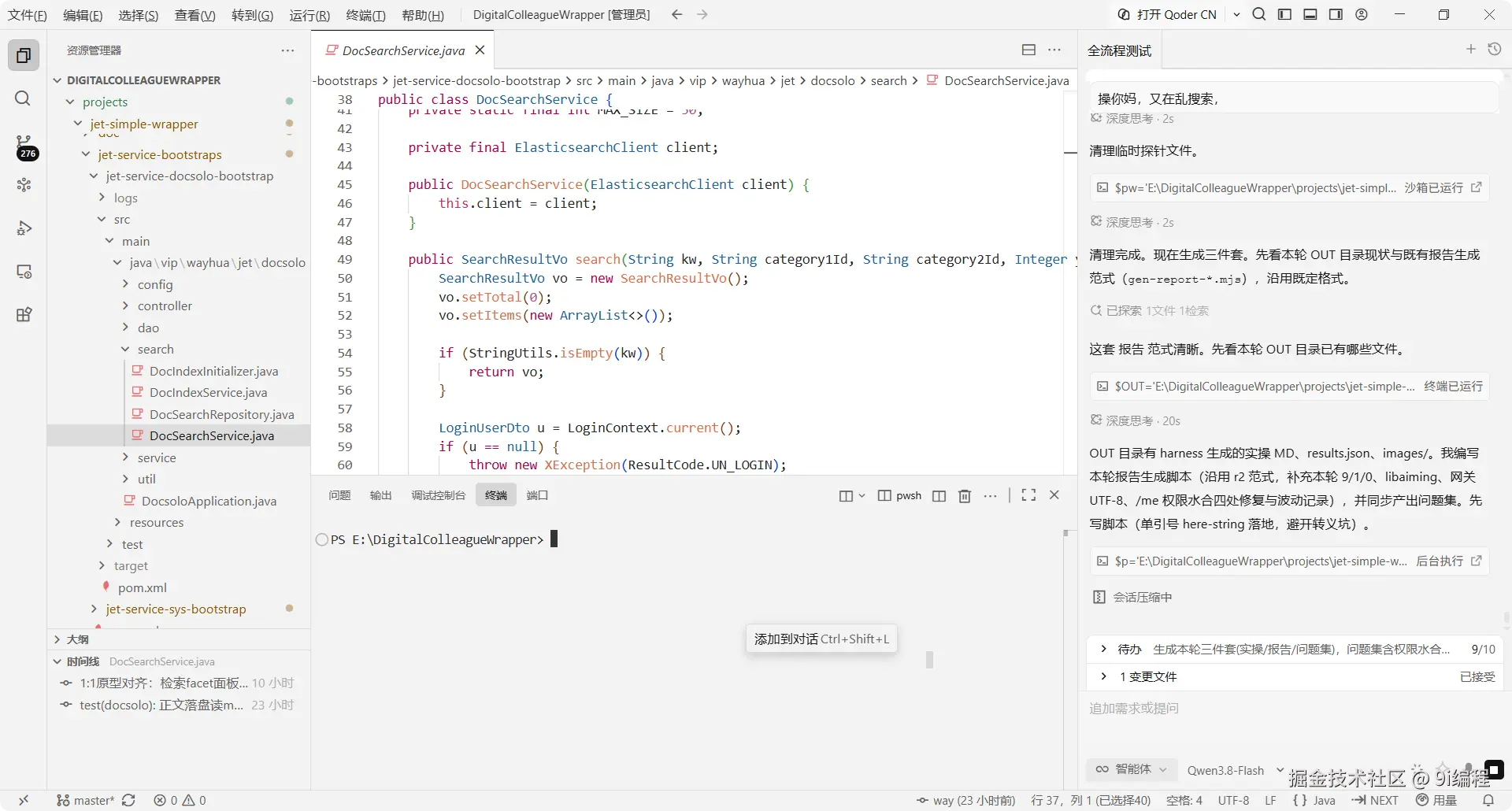The height and width of the screenshot is (811, 1512).
Task: Click the navigate back arrow in title bar
Action: [x=676, y=14]
